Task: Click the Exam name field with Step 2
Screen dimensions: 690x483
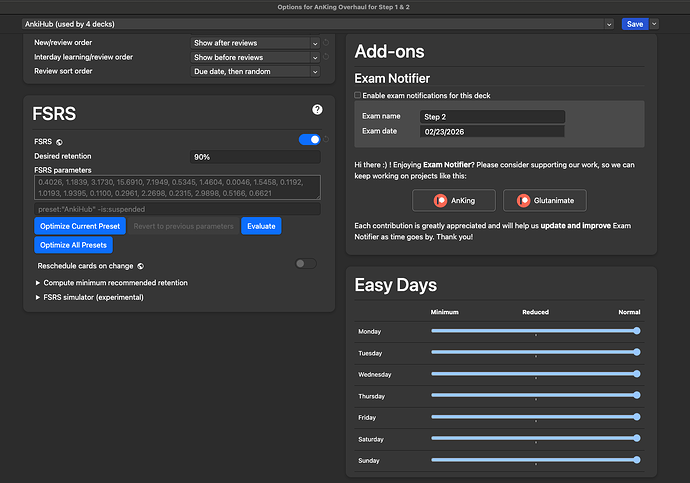Action: pyautogui.click(x=492, y=117)
